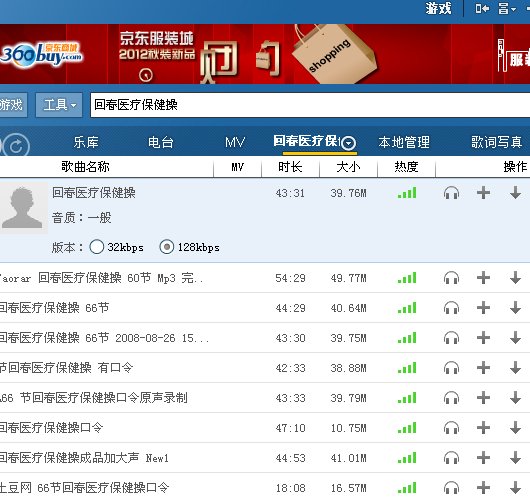Sort by 大小 column header

click(348, 167)
